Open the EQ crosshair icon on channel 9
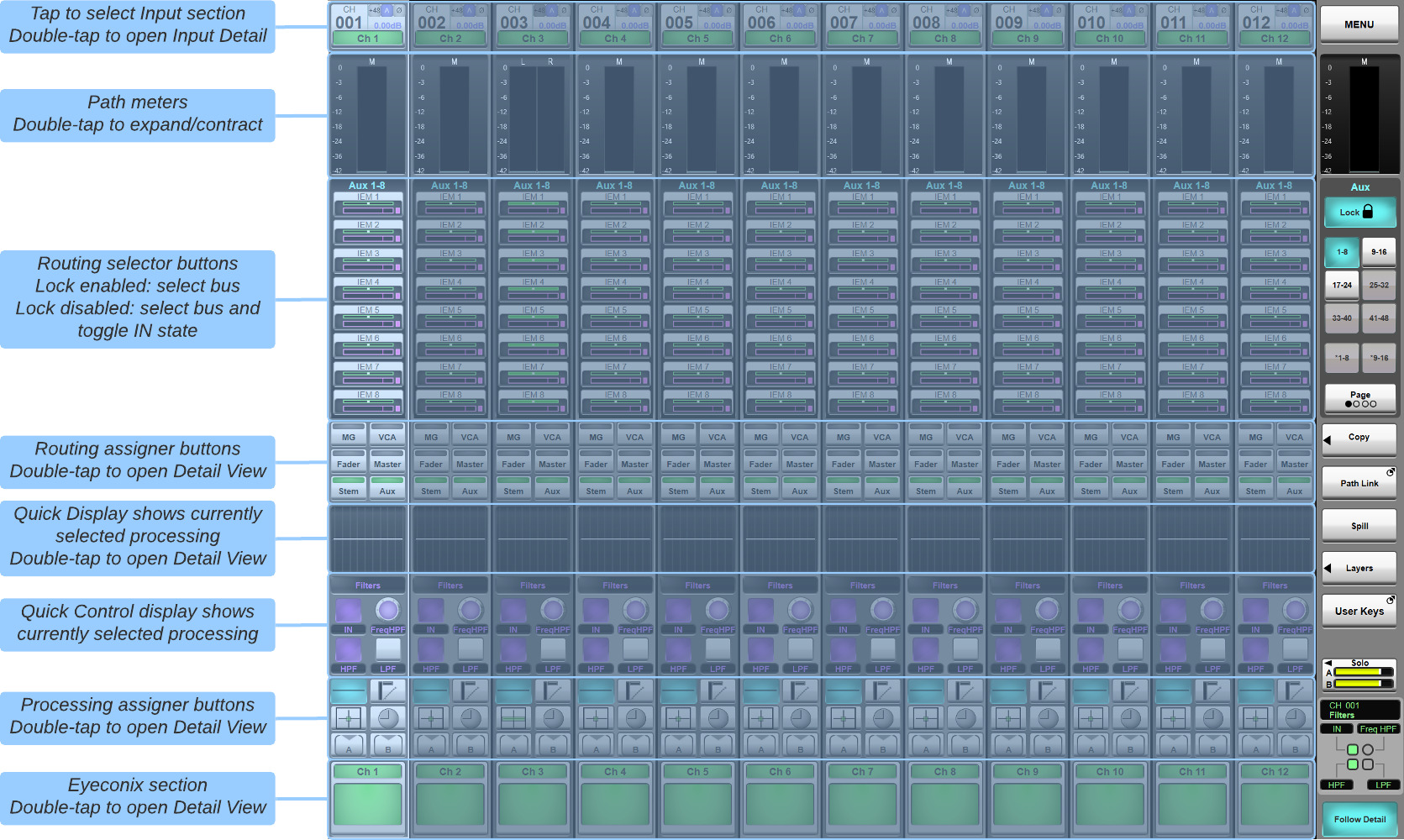 (x=1008, y=717)
